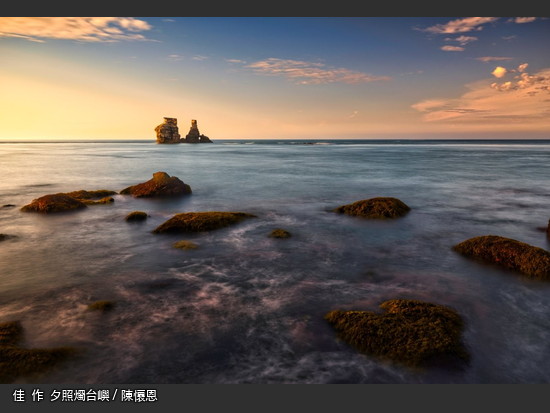Viewport: 550px width, 413px height.
Task: Click the '佳 作' award label
Action: [x=28, y=396]
